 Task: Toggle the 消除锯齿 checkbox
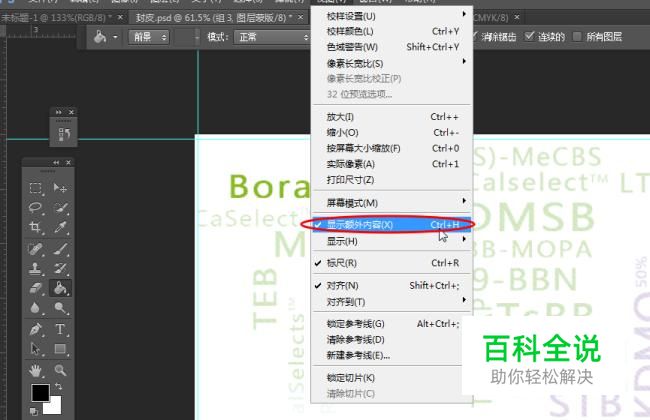(495, 36)
